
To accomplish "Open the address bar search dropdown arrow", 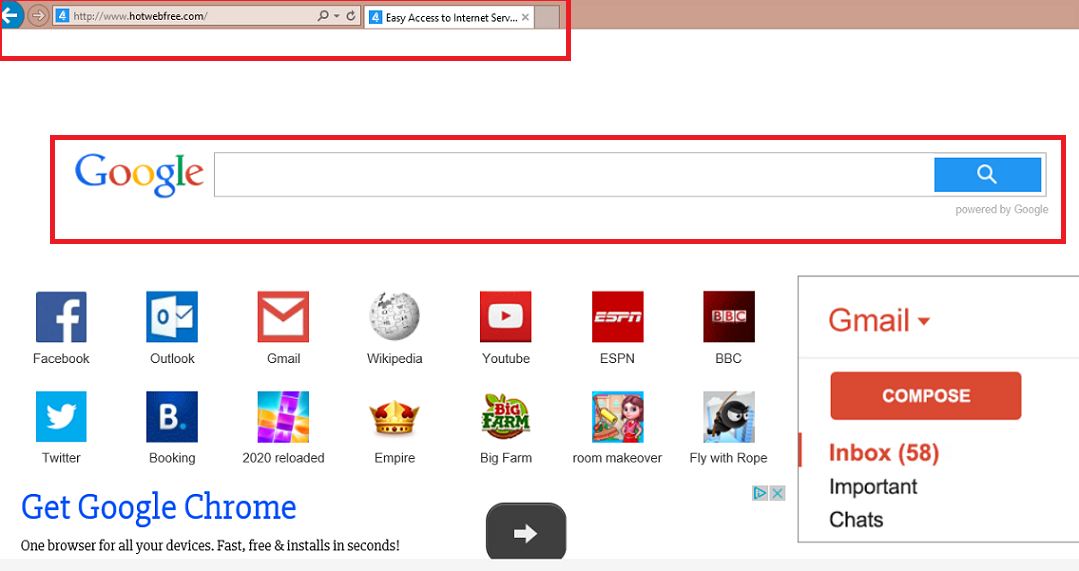I will pyautogui.click(x=336, y=17).
